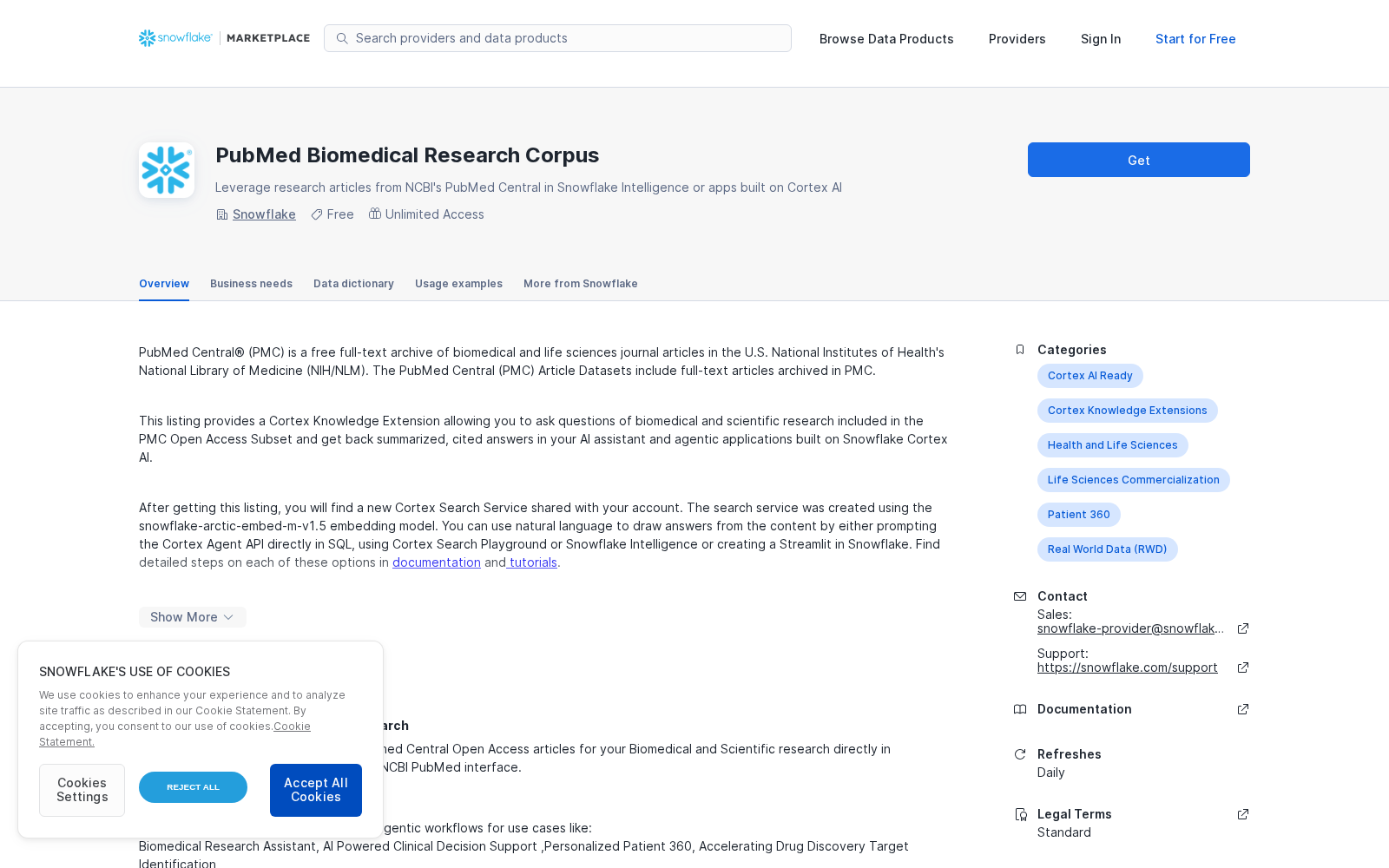Screen dimensions: 1389x868
Task: Switch to the Overview tab
Action: [164, 284]
